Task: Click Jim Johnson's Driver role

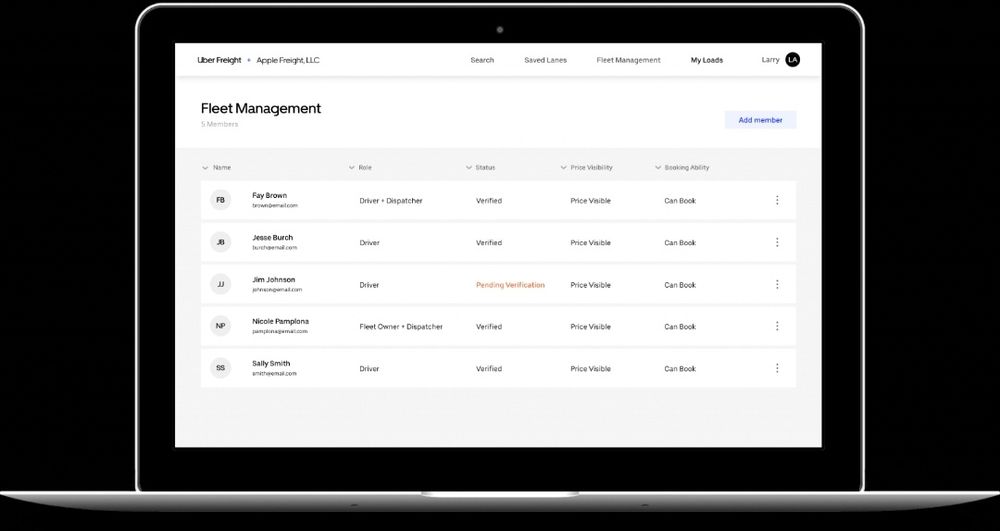Action: coord(369,285)
